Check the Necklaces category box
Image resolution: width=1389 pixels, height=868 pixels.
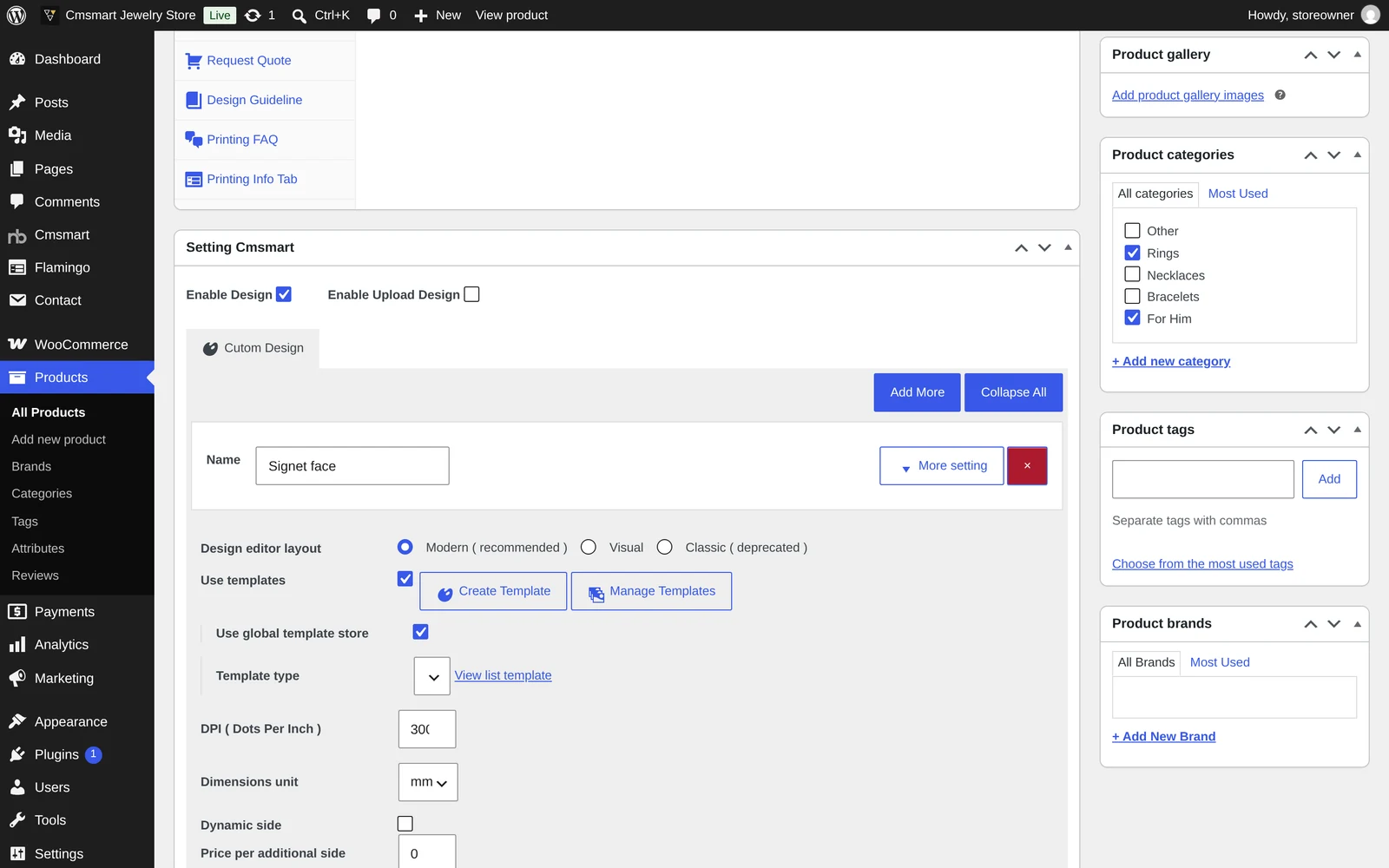(x=1132, y=274)
